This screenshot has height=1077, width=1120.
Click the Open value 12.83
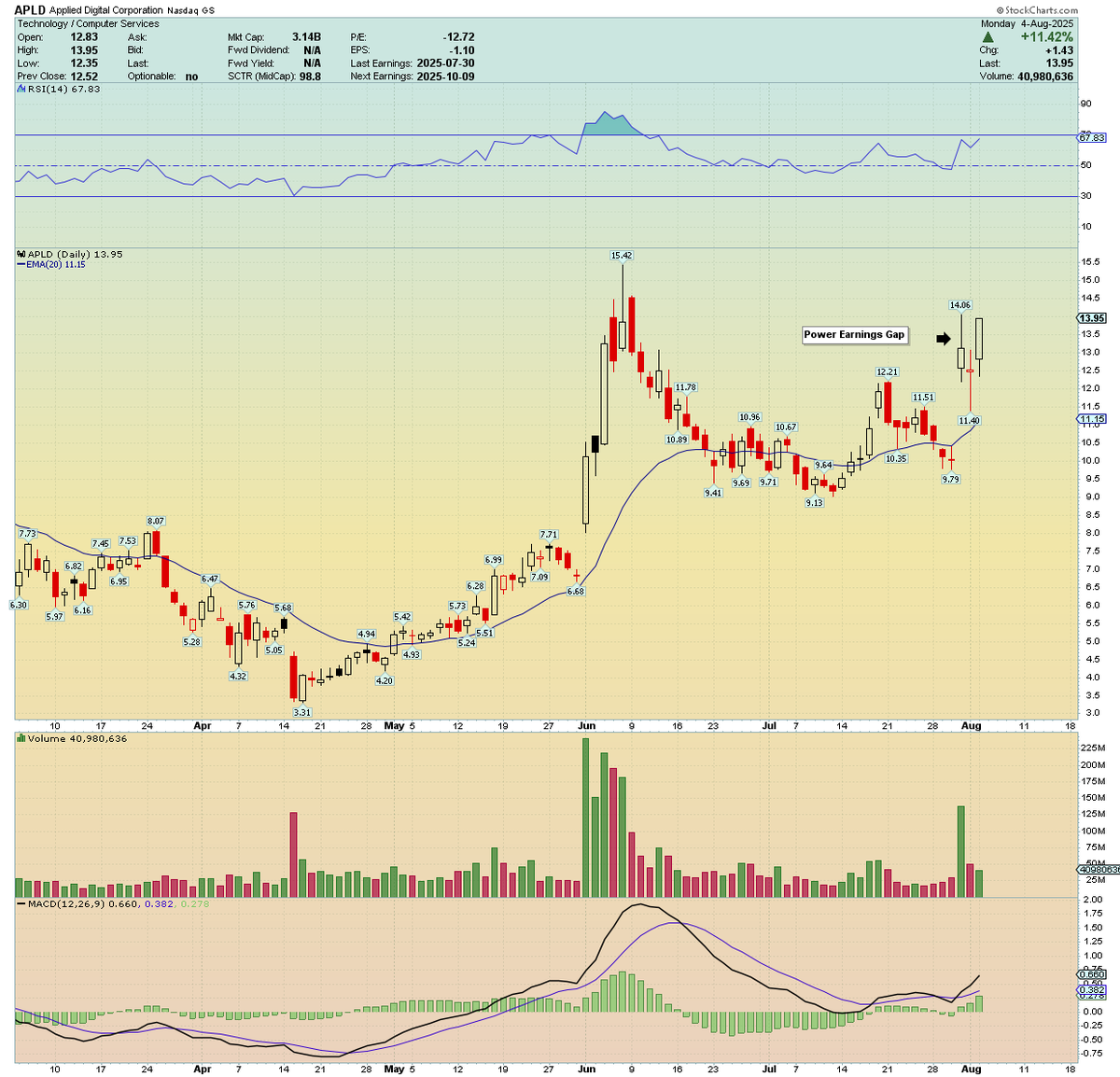click(84, 37)
